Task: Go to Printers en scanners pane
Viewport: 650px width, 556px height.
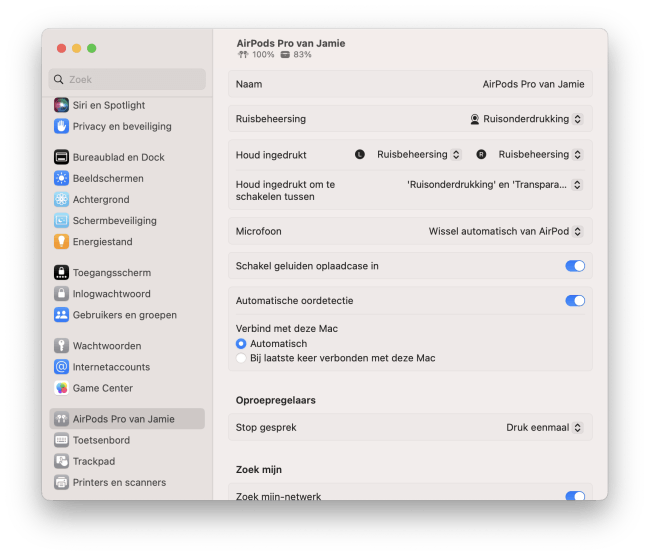Action: coord(119,482)
